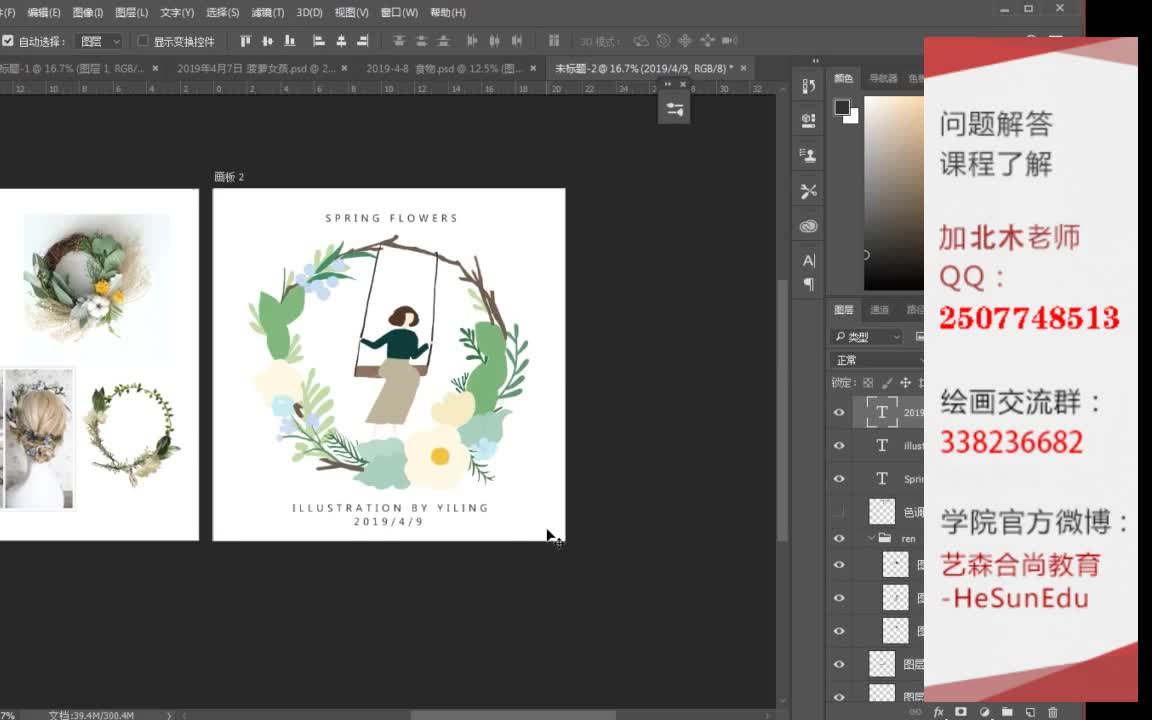Click the lock position button in Layers
Viewport: 1152px width, 720px height.
907,382
